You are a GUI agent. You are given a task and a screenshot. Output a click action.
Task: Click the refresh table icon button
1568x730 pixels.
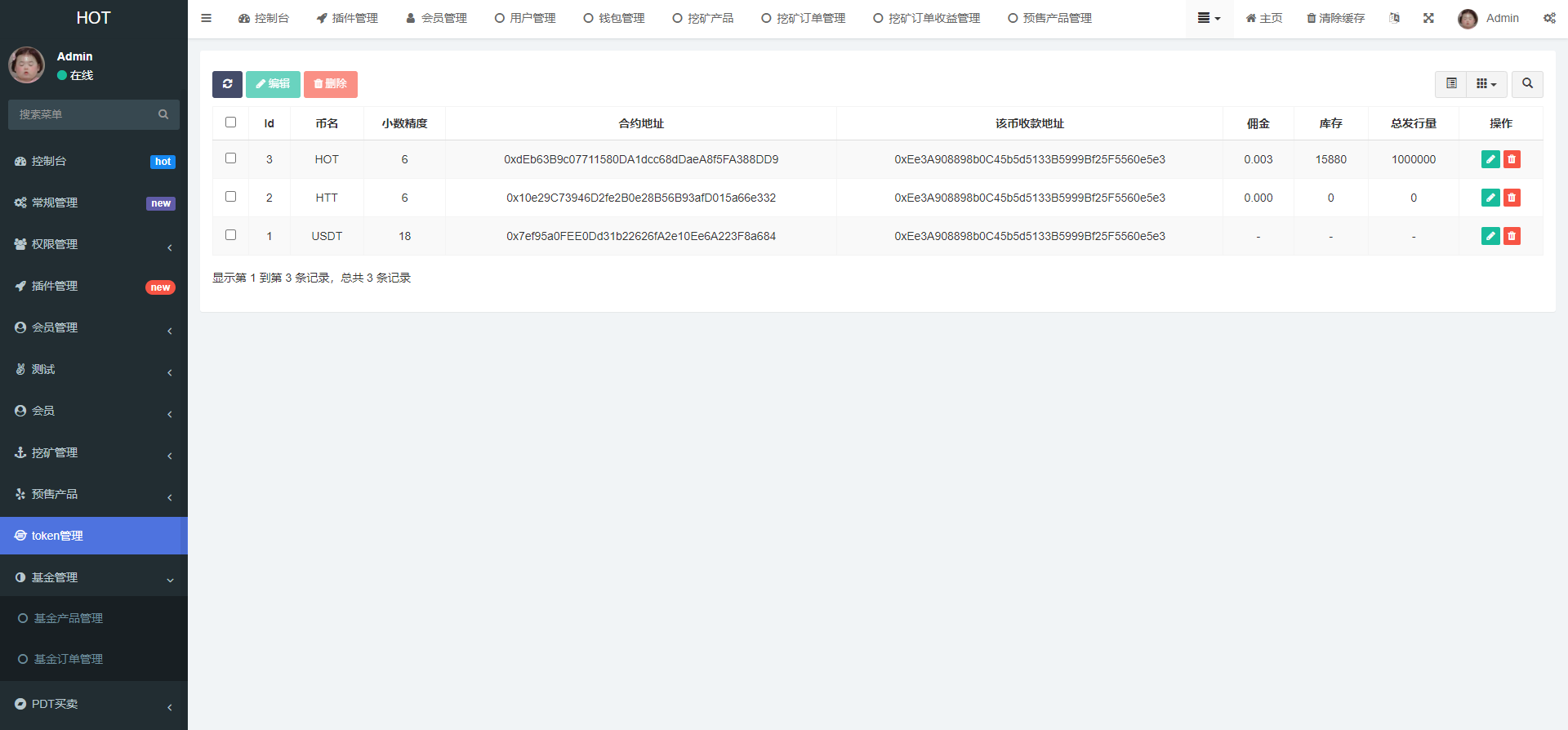227,84
